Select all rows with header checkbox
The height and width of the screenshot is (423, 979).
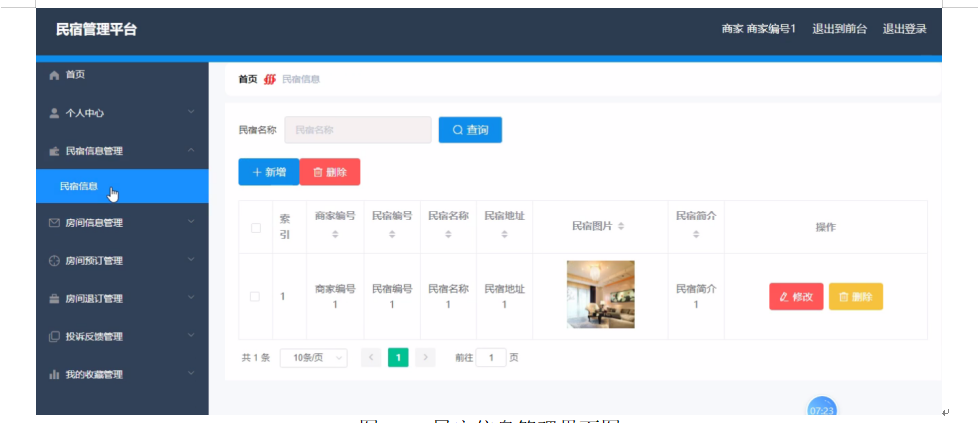pyautogui.click(x=256, y=227)
